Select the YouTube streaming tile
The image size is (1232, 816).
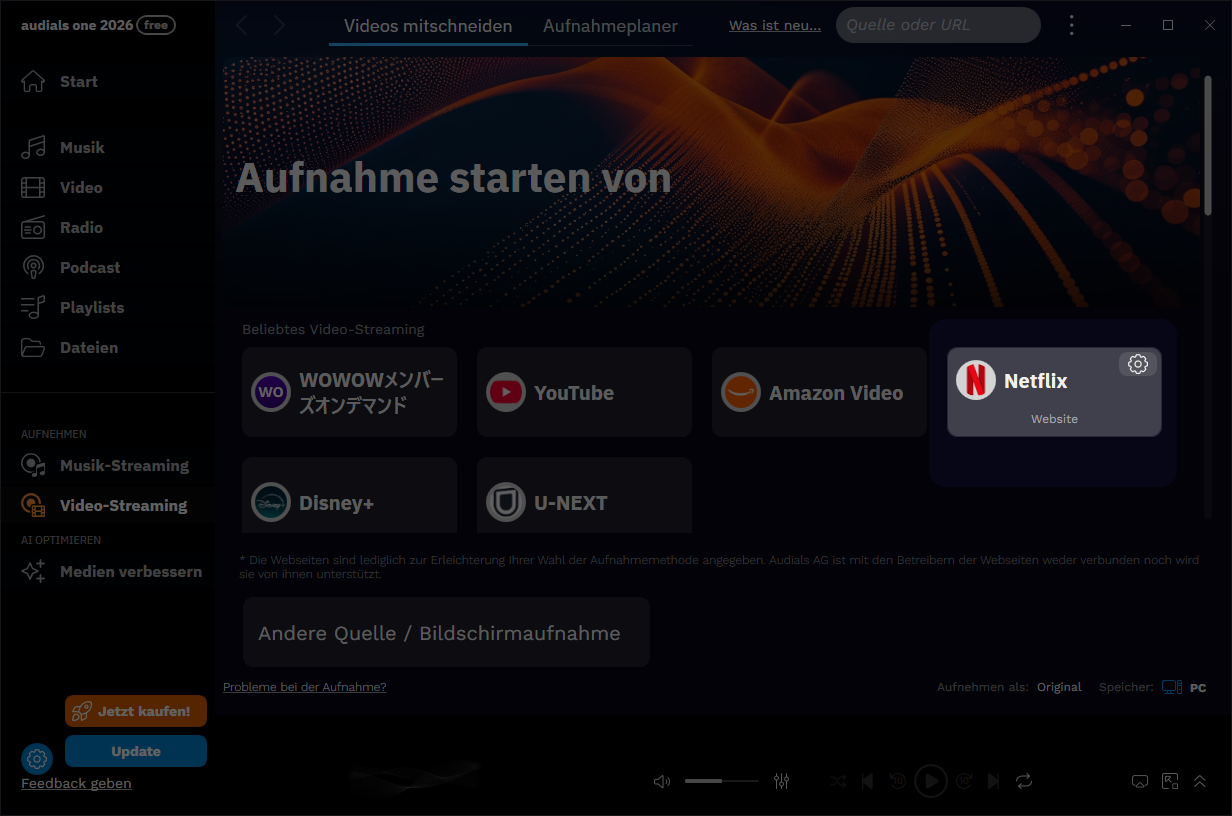point(584,392)
